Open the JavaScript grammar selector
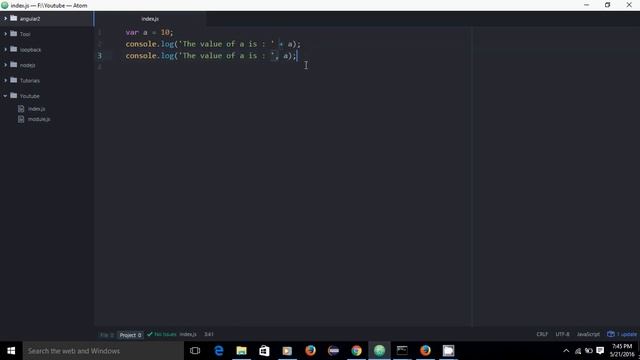Screen dimensions: 640x360 tap(588, 334)
